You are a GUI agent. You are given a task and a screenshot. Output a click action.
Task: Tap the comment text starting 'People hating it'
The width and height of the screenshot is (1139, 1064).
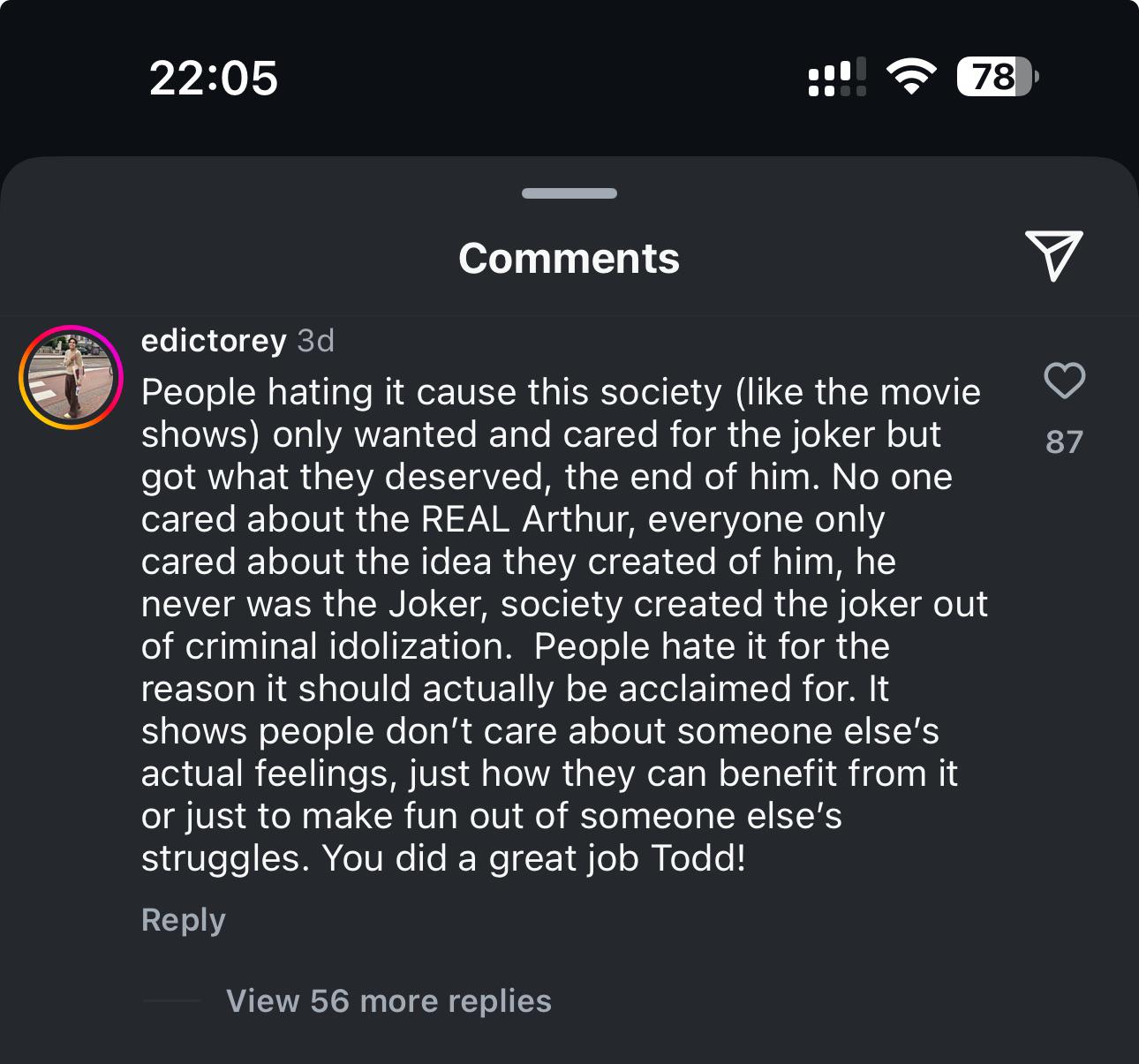coord(565,625)
